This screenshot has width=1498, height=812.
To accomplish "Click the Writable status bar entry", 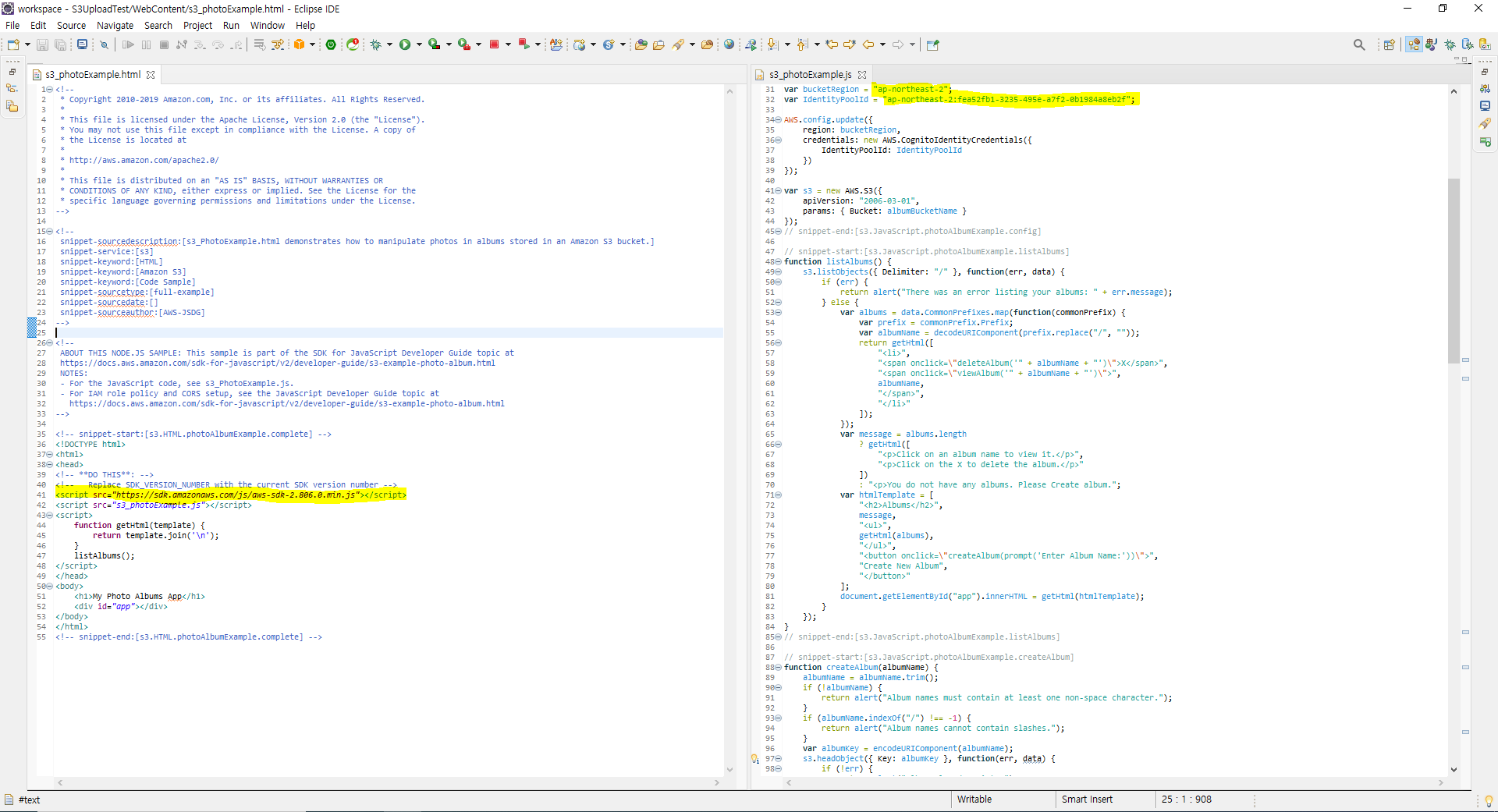I will point(974,800).
